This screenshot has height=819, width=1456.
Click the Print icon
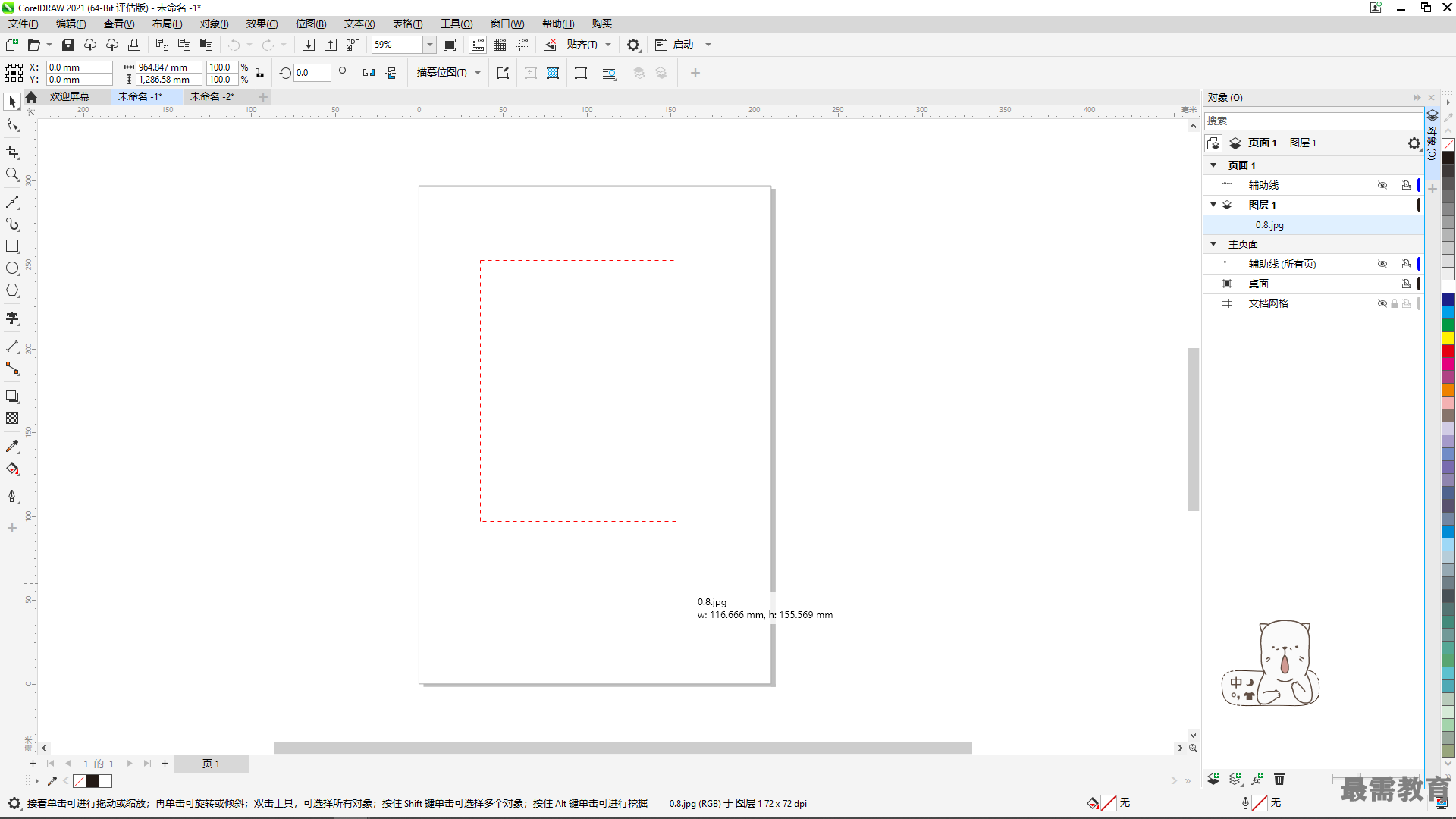pos(134,45)
